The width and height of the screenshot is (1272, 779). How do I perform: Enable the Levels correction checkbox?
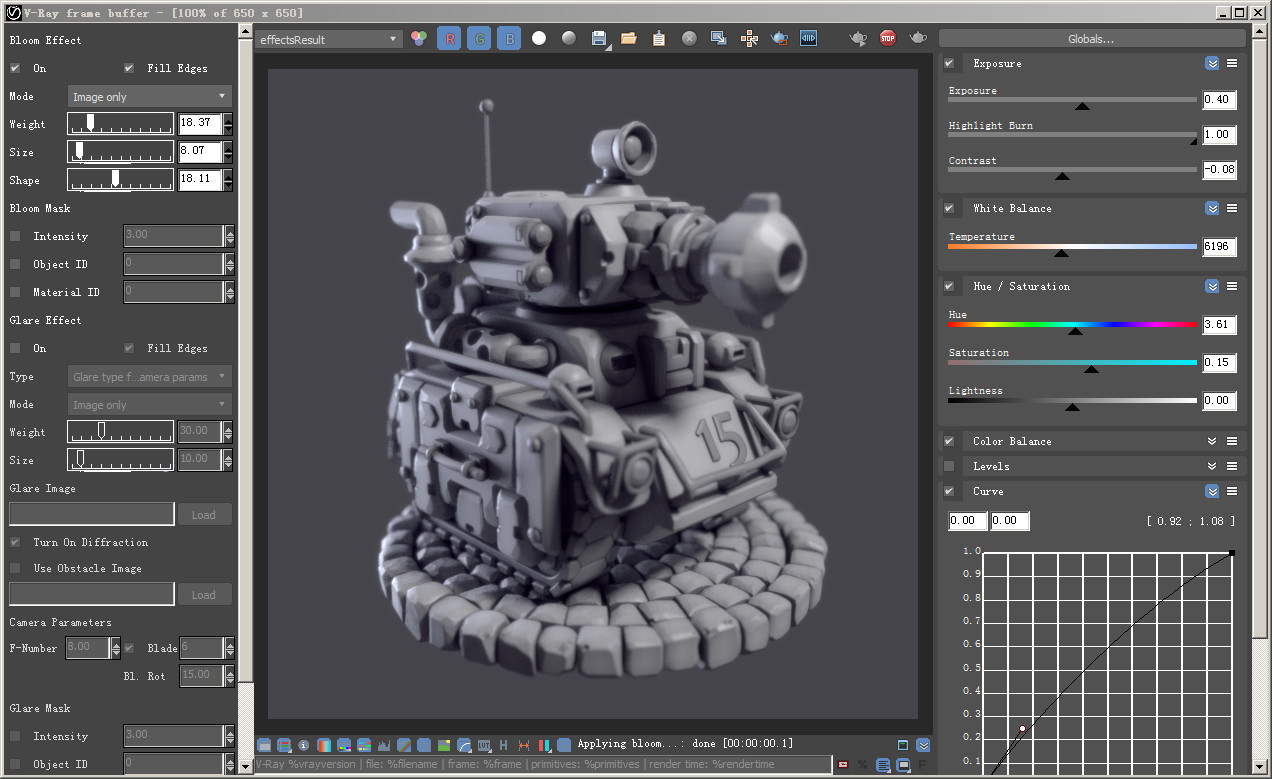coord(949,466)
